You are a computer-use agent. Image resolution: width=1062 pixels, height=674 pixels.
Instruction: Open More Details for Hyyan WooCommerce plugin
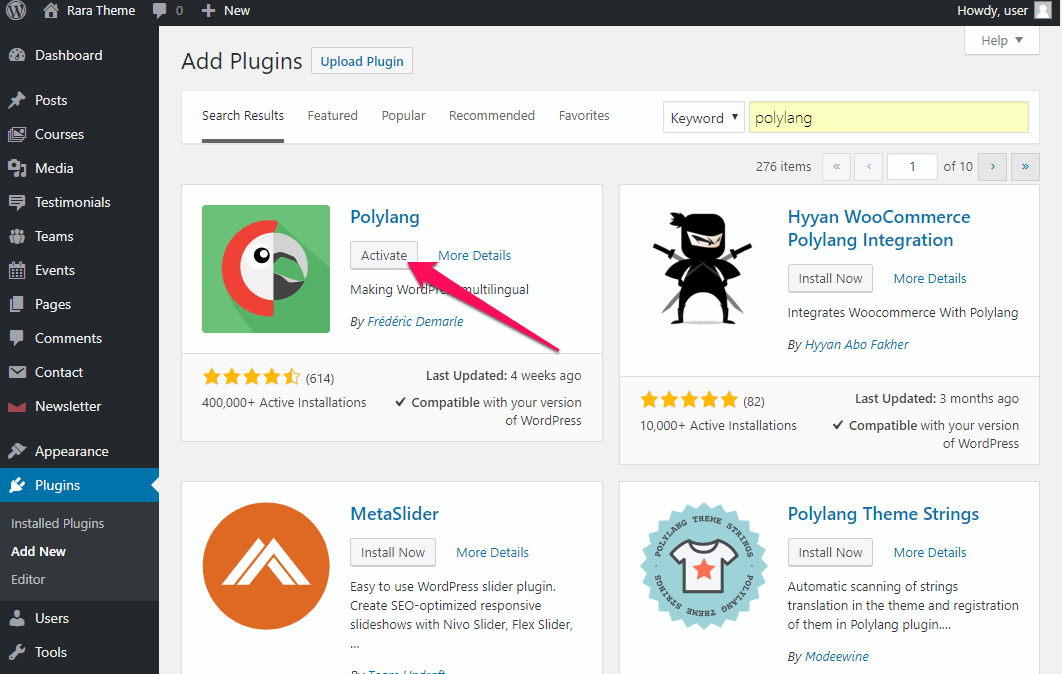click(x=930, y=278)
